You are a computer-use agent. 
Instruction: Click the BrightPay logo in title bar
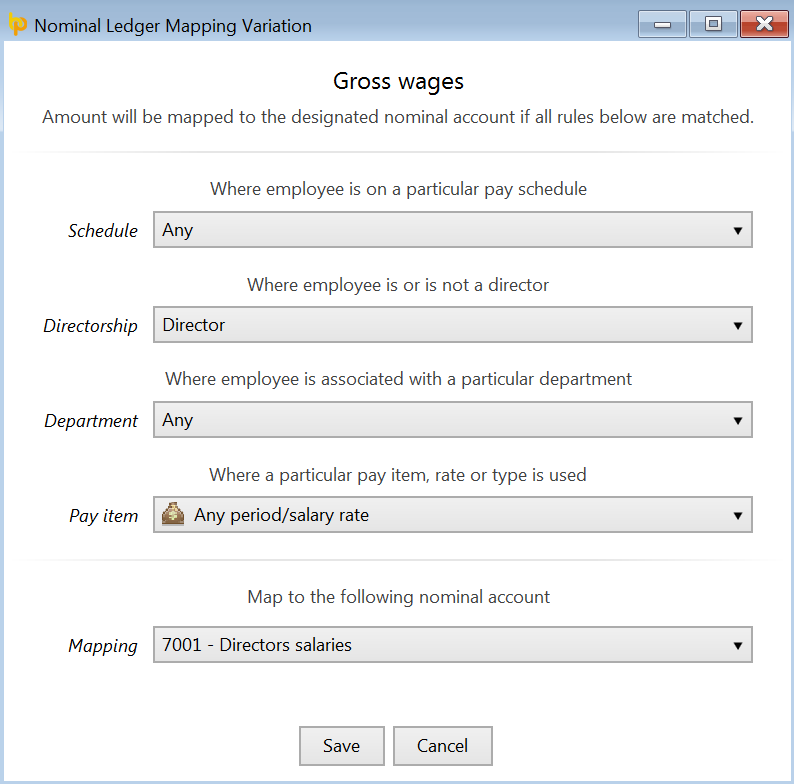18,25
